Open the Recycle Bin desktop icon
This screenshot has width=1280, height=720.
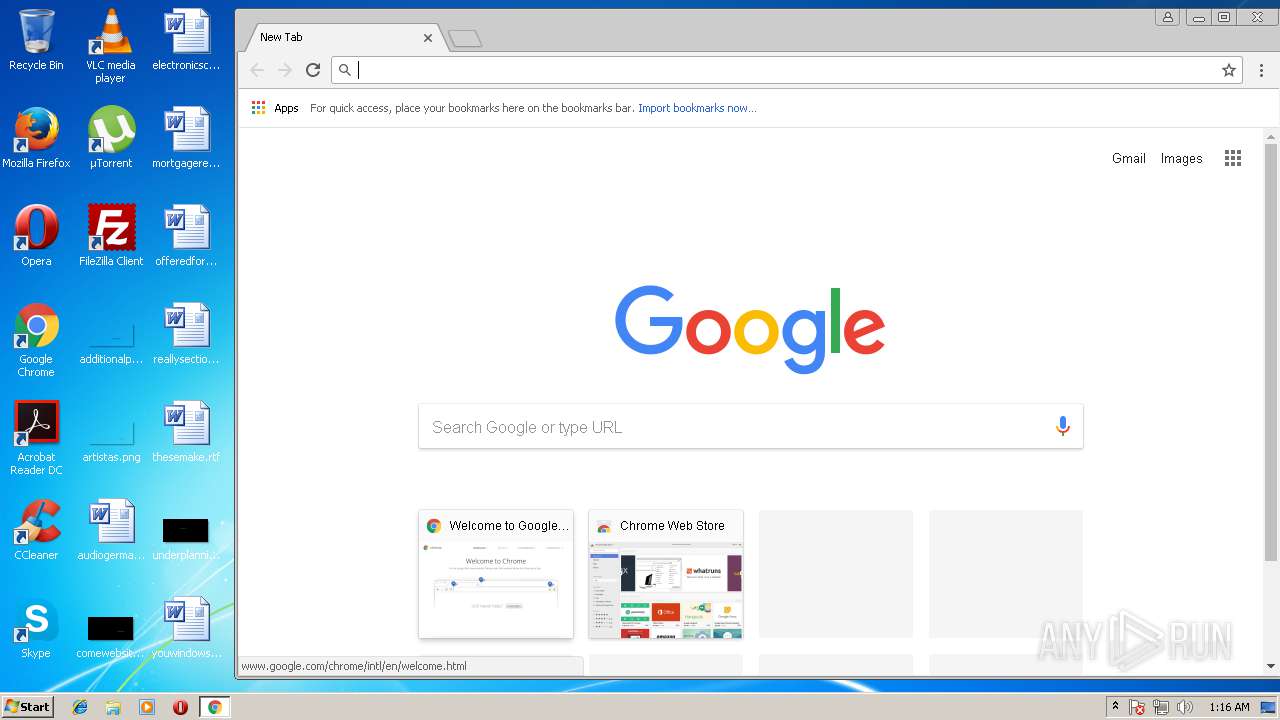36,40
